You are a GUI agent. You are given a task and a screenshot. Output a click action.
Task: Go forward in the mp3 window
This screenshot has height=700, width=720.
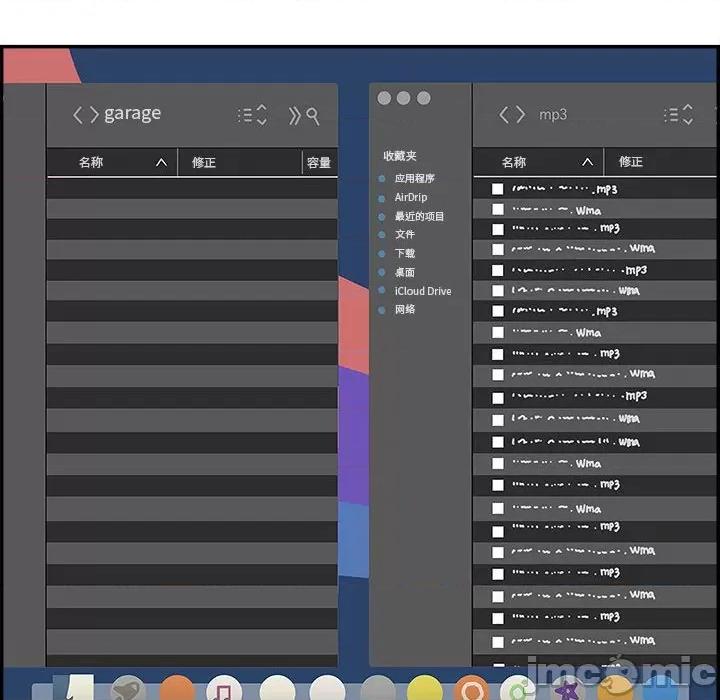coord(520,114)
